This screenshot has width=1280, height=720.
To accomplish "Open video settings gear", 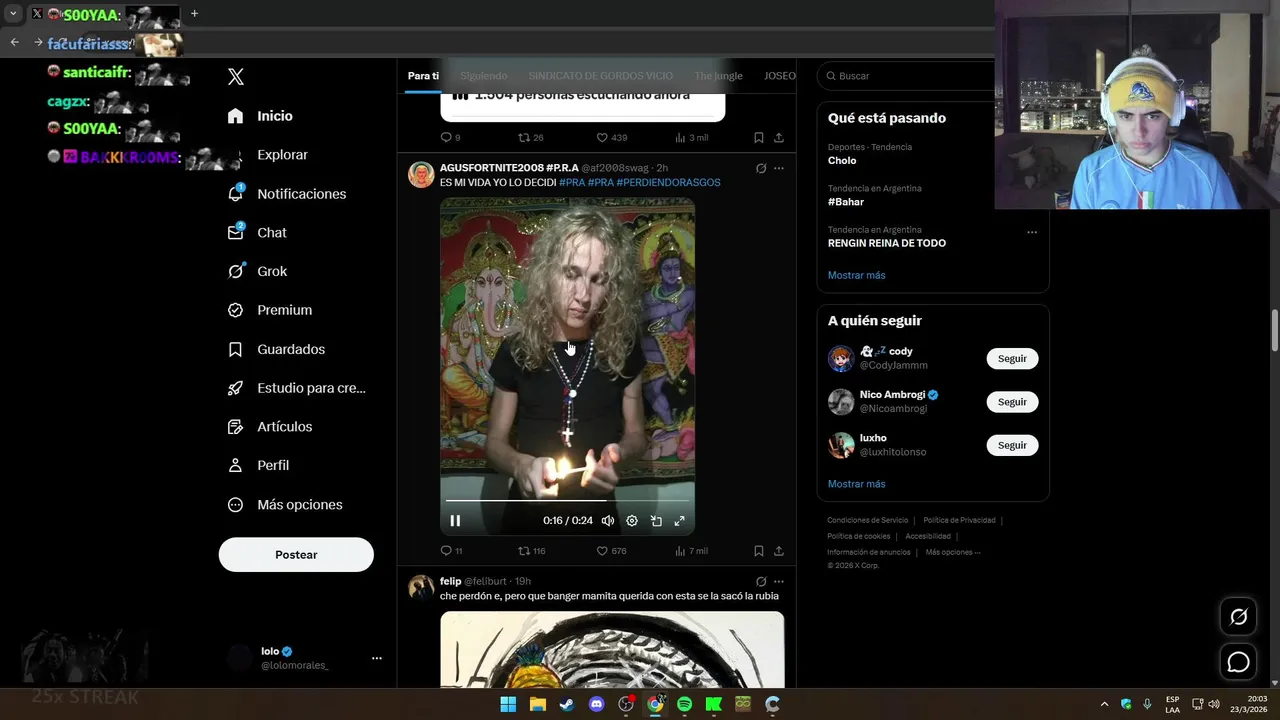I will tap(632, 520).
